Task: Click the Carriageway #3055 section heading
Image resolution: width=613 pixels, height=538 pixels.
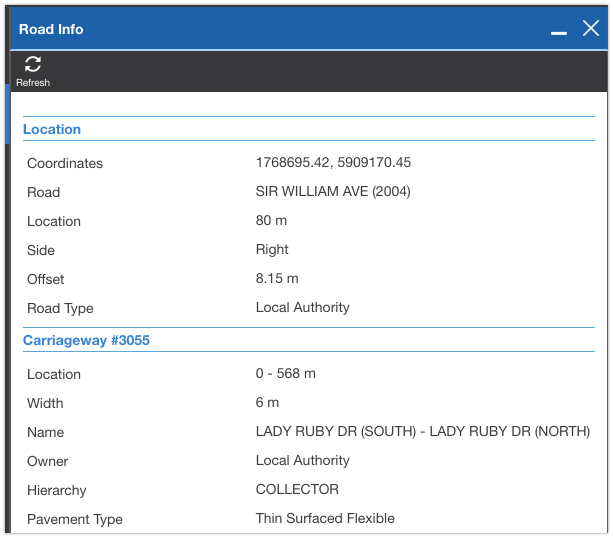Action: 86,340
